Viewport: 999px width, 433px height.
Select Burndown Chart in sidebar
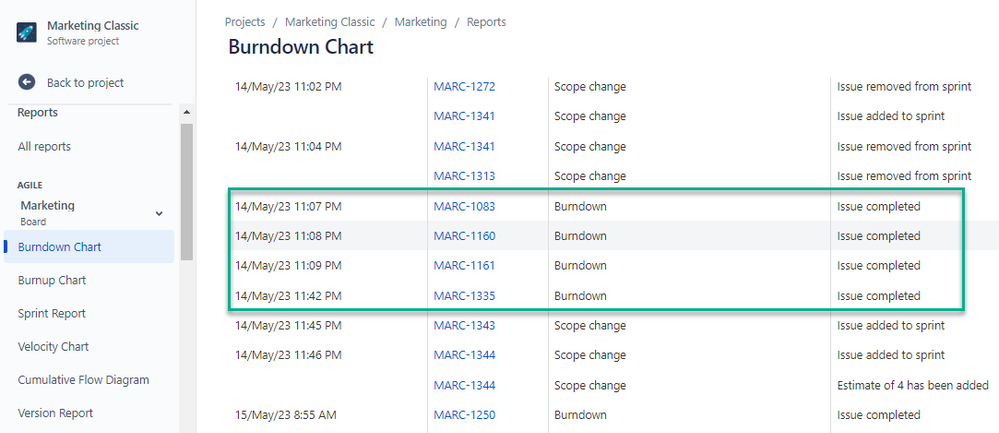pyautogui.click(x=89, y=247)
